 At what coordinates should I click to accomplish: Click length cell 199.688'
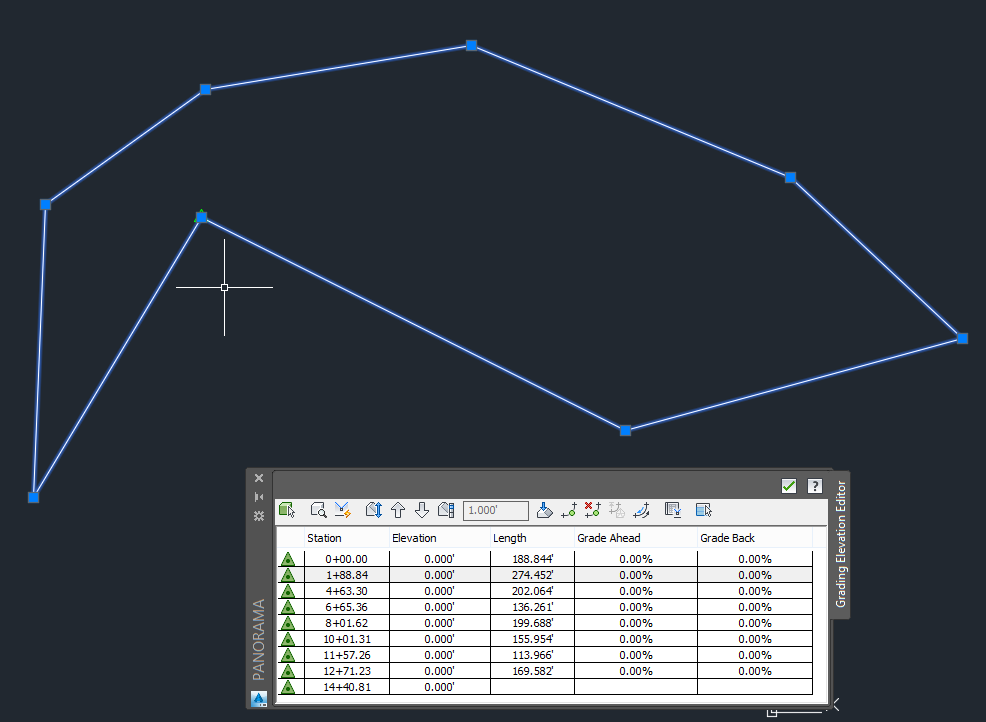coord(532,623)
